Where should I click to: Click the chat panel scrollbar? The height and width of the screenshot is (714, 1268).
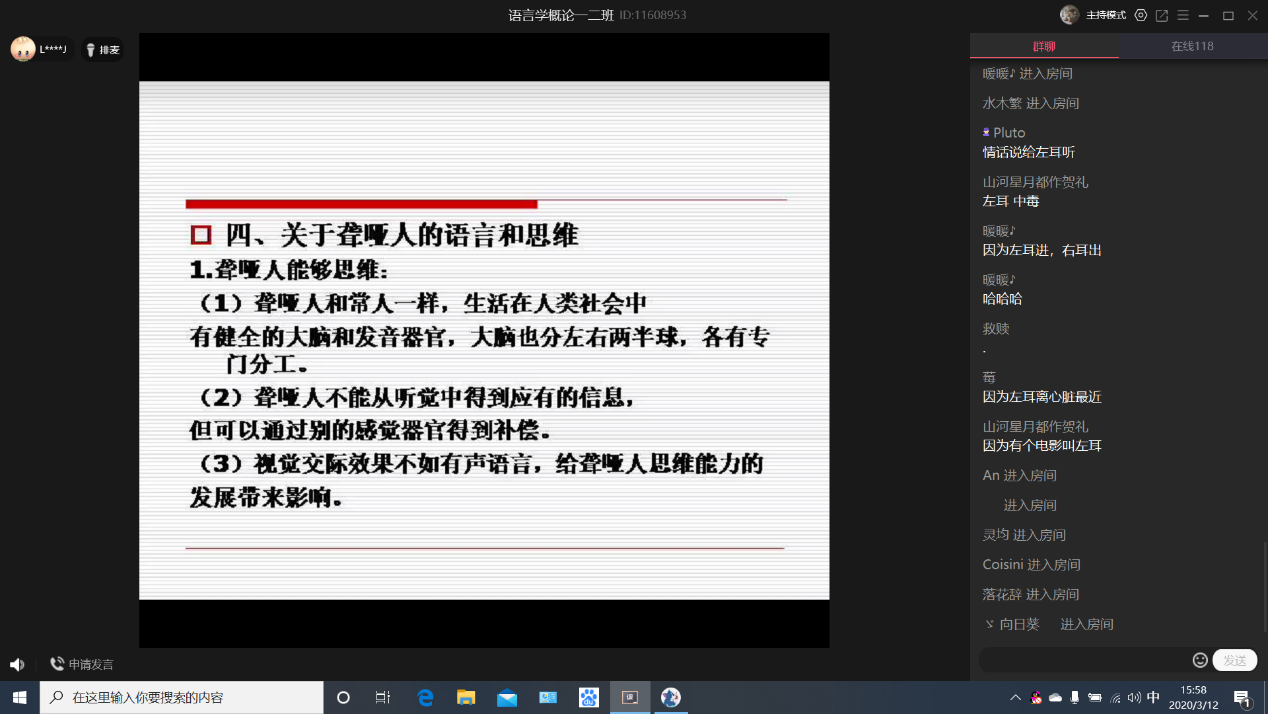(x=1264, y=590)
